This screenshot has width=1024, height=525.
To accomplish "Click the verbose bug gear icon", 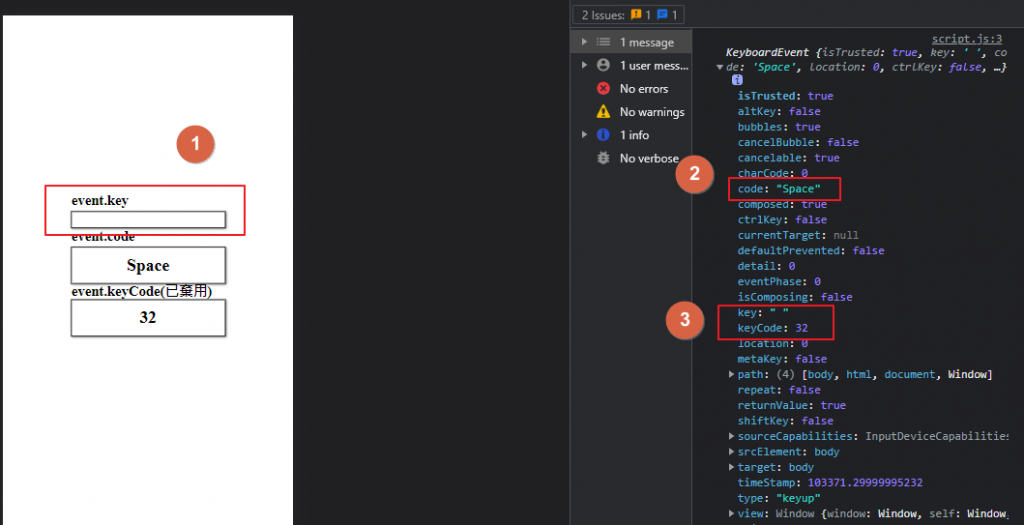I will 603,158.
